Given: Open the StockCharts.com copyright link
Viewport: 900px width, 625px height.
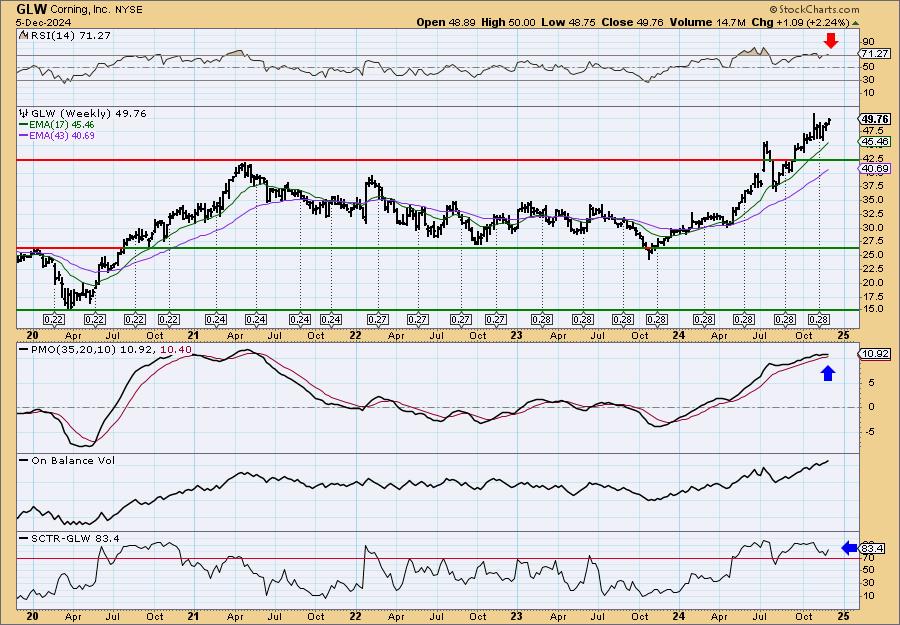Looking at the screenshot, I should pyautogui.click(x=814, y=9).
